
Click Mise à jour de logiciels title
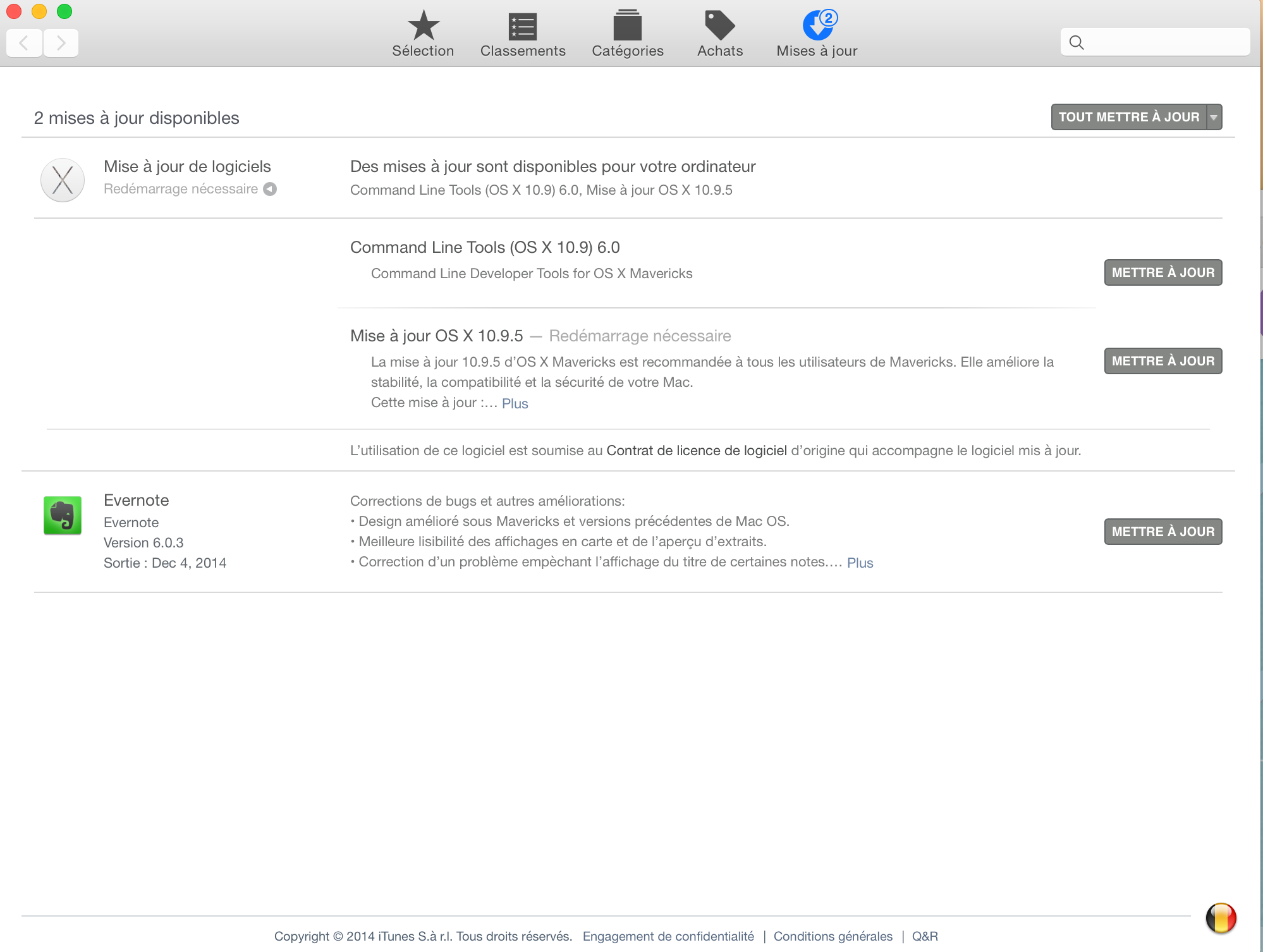[187, 166]
